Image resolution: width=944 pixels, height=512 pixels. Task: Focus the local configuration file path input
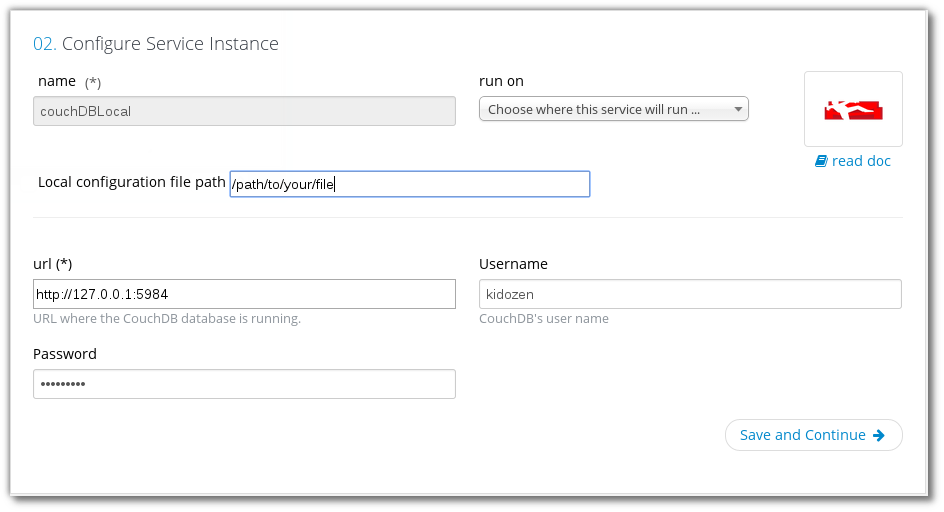click(x=409, y=184)
